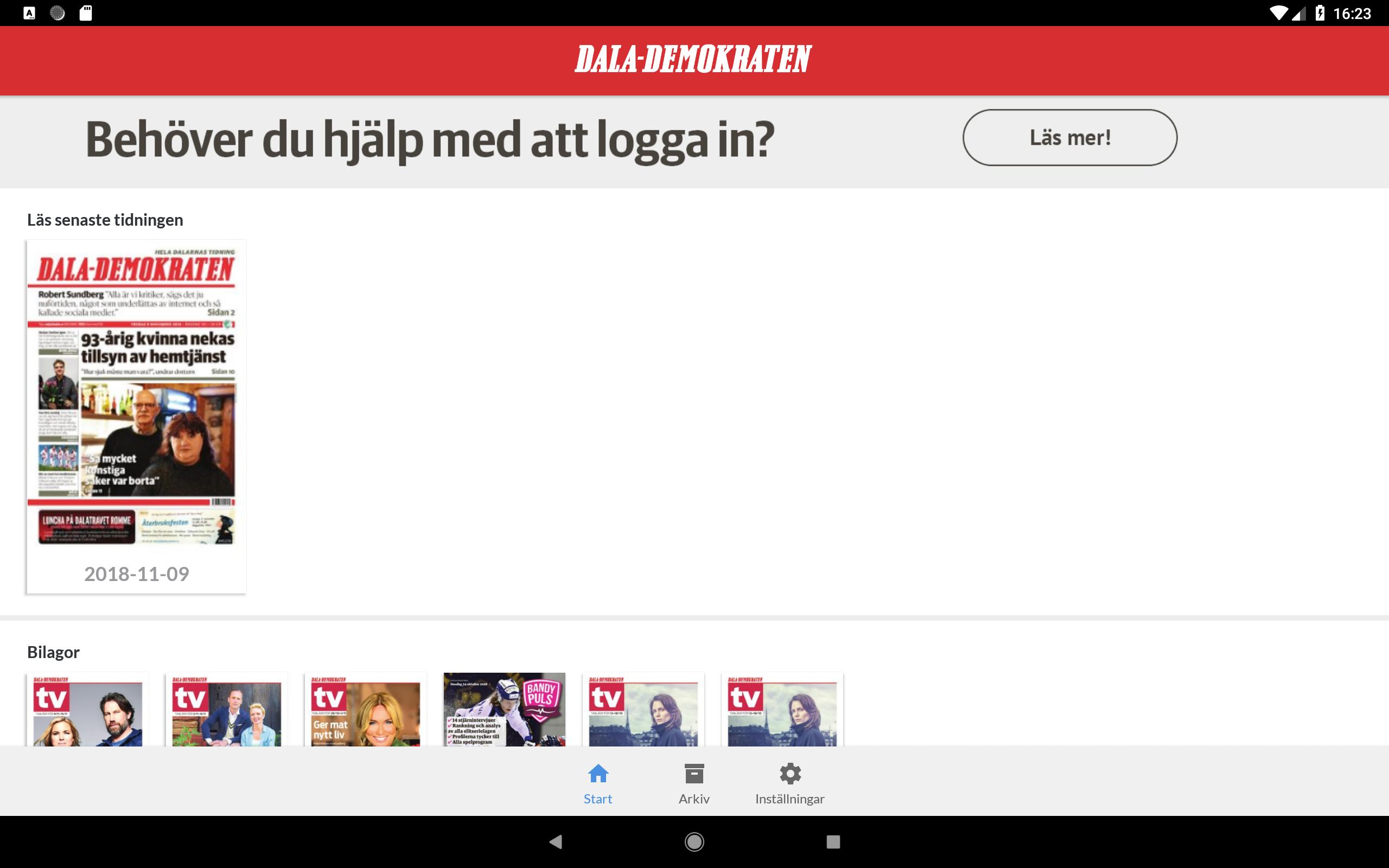Screen dimensions: 1389x868
Task: Open the Arkiv archive box icon
Action: (x=694, y=773)
